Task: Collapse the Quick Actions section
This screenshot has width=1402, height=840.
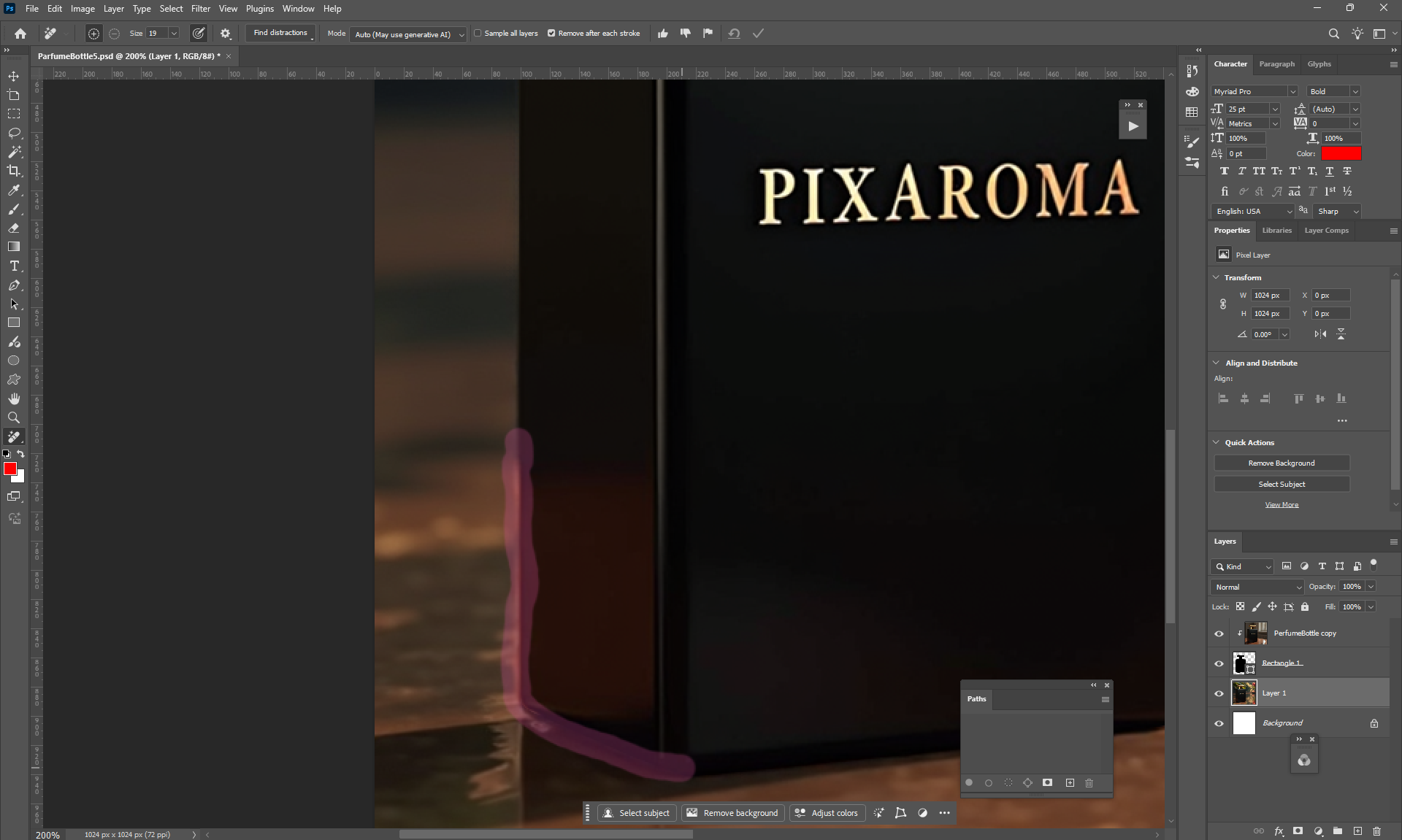Action: 1217,442
